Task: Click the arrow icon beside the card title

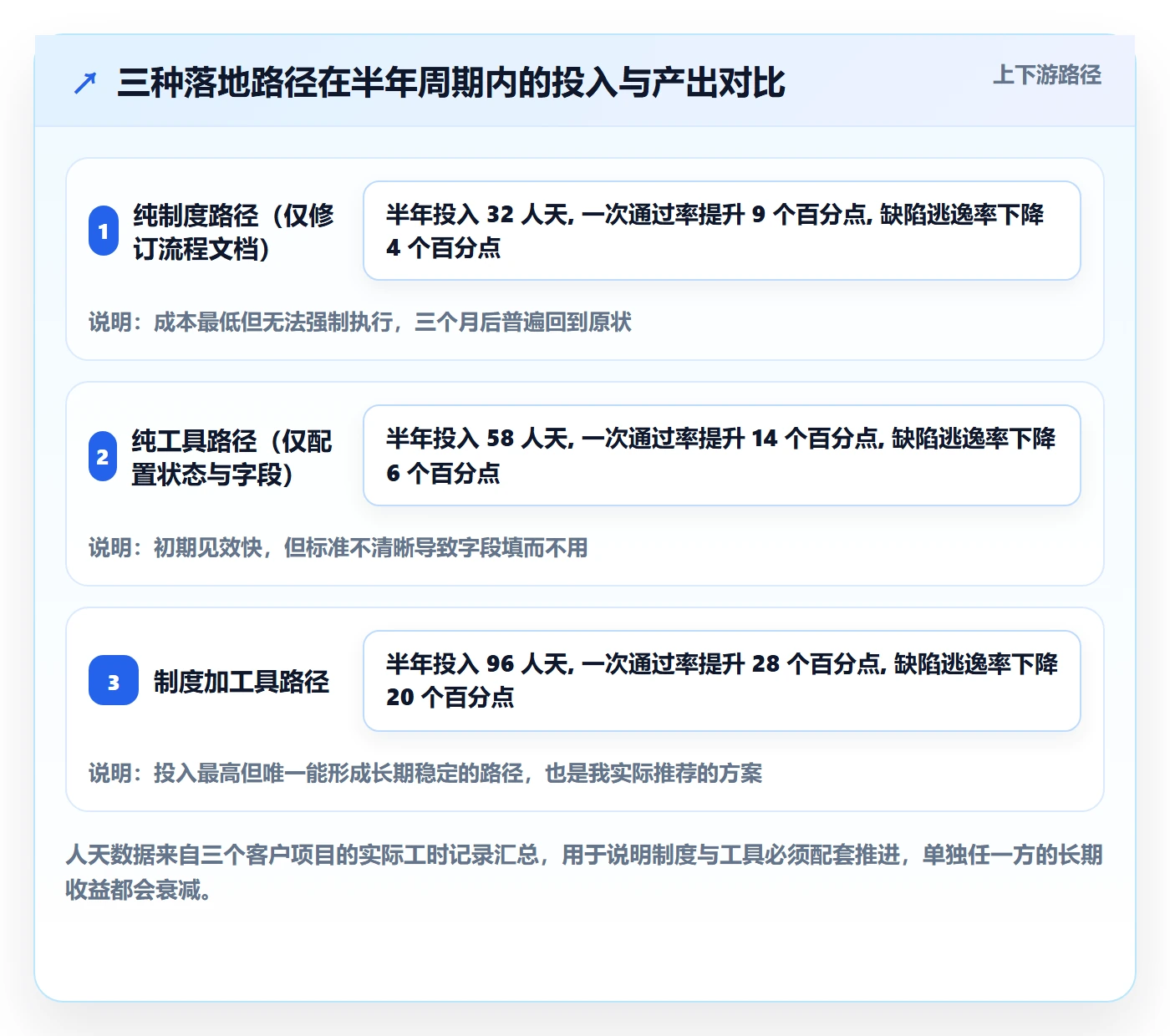Action: (85, 83)
